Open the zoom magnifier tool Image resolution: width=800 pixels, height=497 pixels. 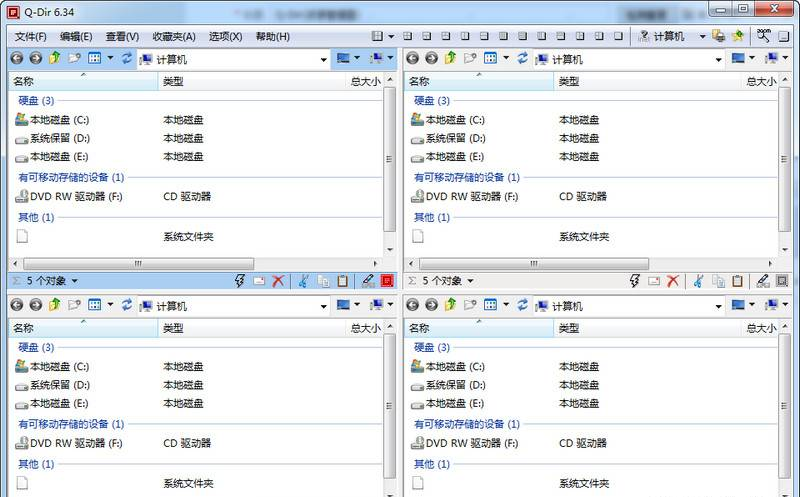click(764, 35)
